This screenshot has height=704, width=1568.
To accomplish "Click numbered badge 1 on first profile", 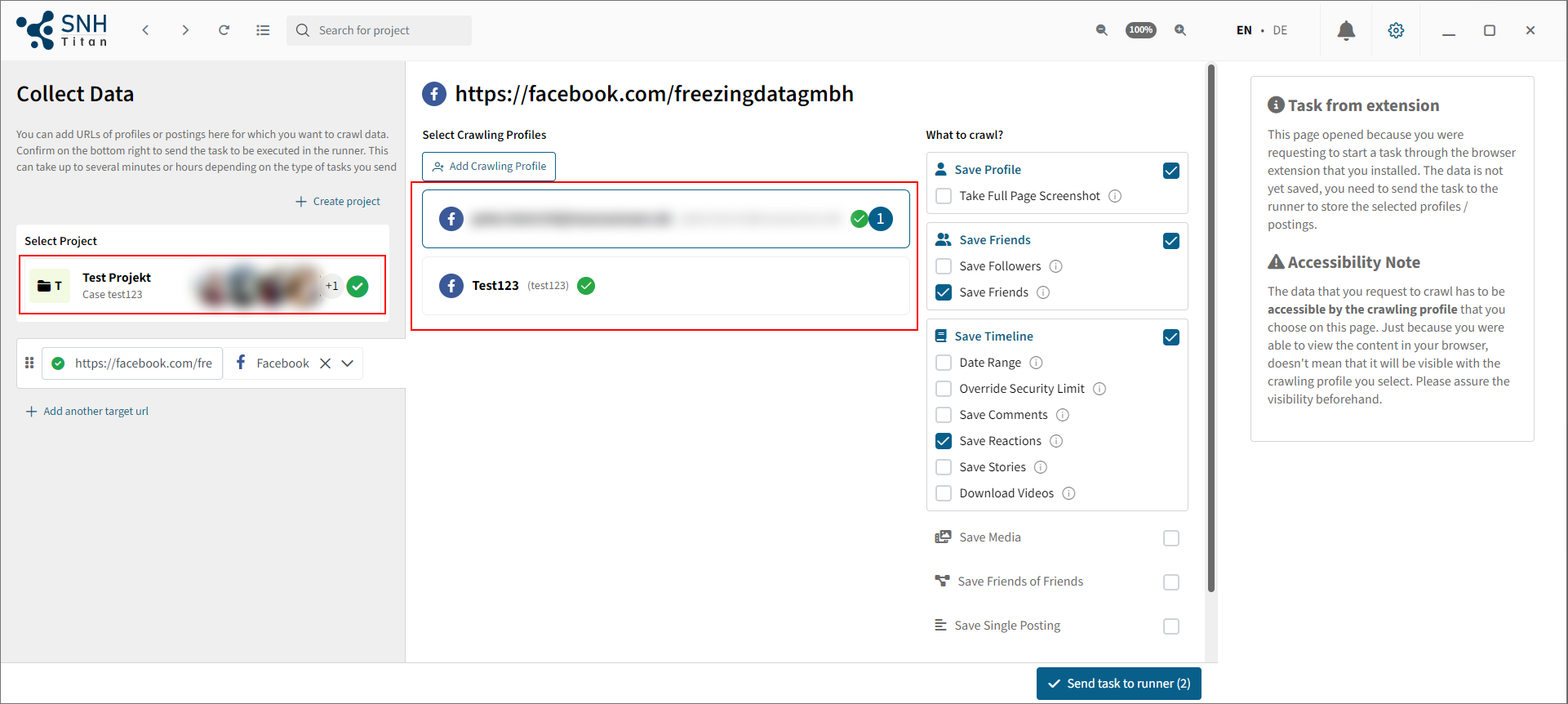I will pyautogui.click(x=880, y=219).
